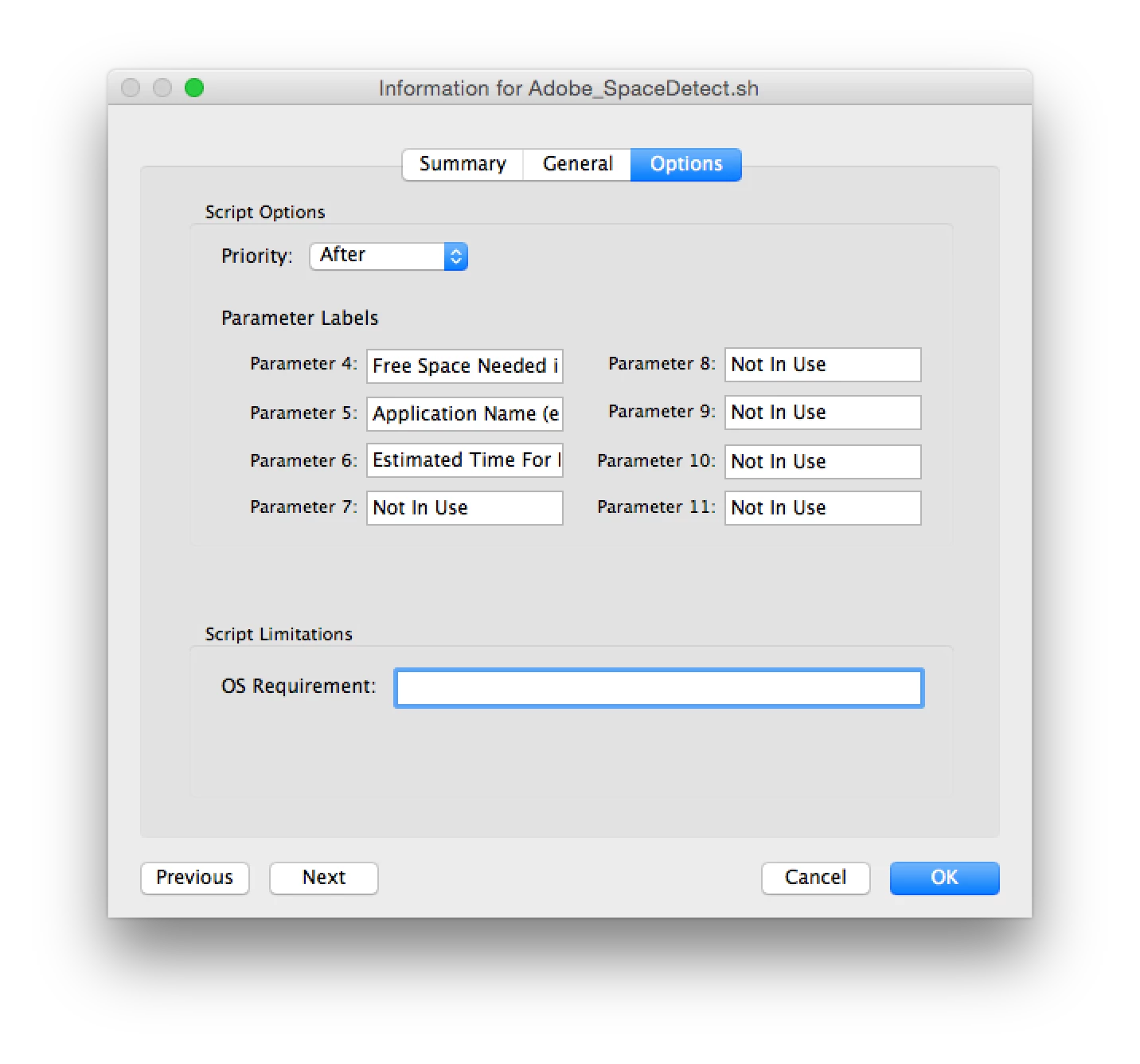Click the Parameter Labels heading
Image resolution: width=1140 pixels, height=1064 pixels.
tap(300, 318)
